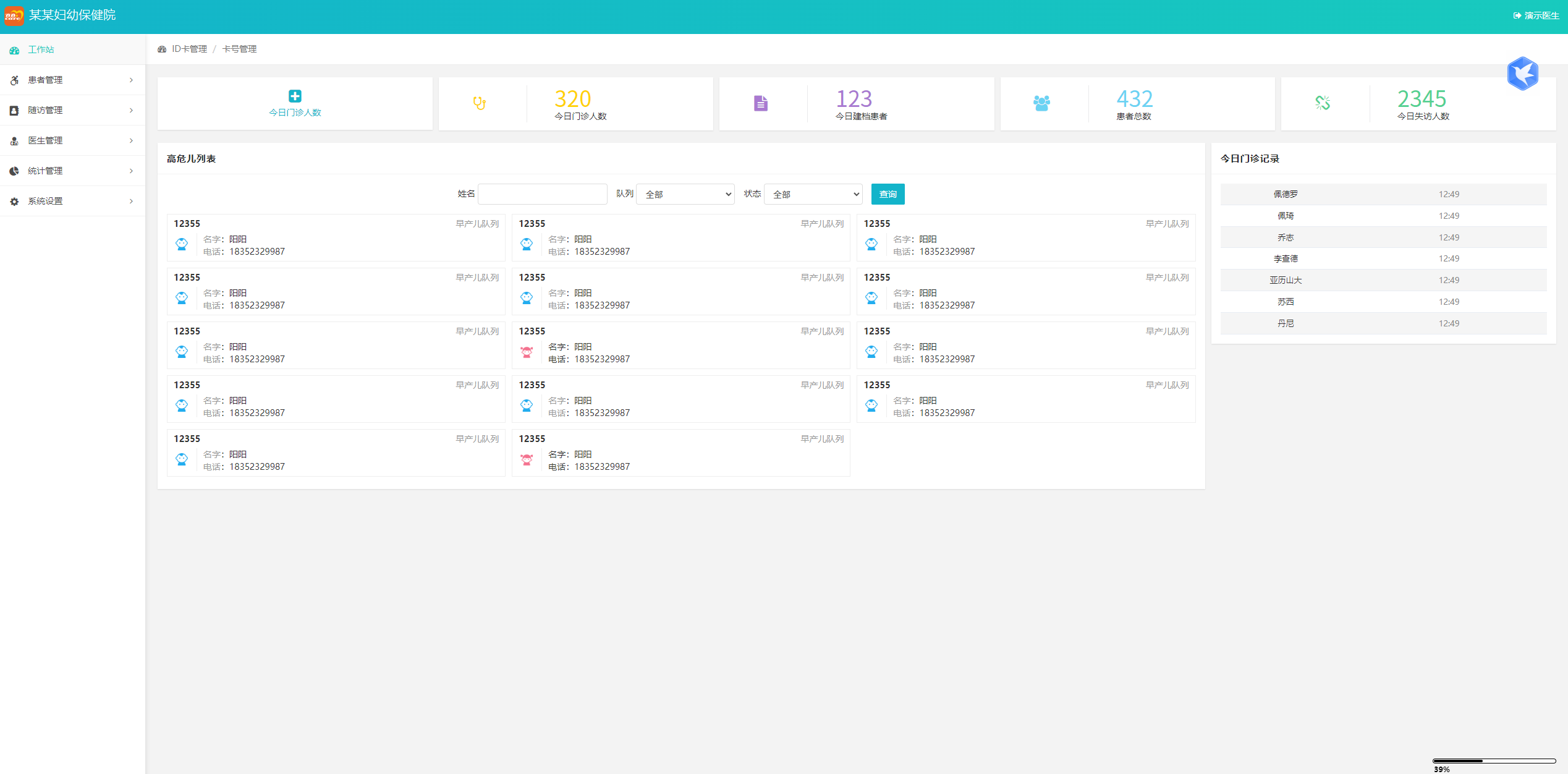The height and width of the screenshot is (774, 1568).
Task: Click the 今日门诊人数 label in first card
Action: click(x=295, y=113)
